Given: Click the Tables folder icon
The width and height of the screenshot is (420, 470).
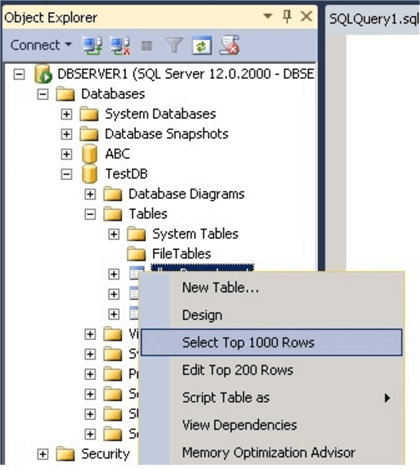Looking at the screenshot, I should [x=113, y=214].
